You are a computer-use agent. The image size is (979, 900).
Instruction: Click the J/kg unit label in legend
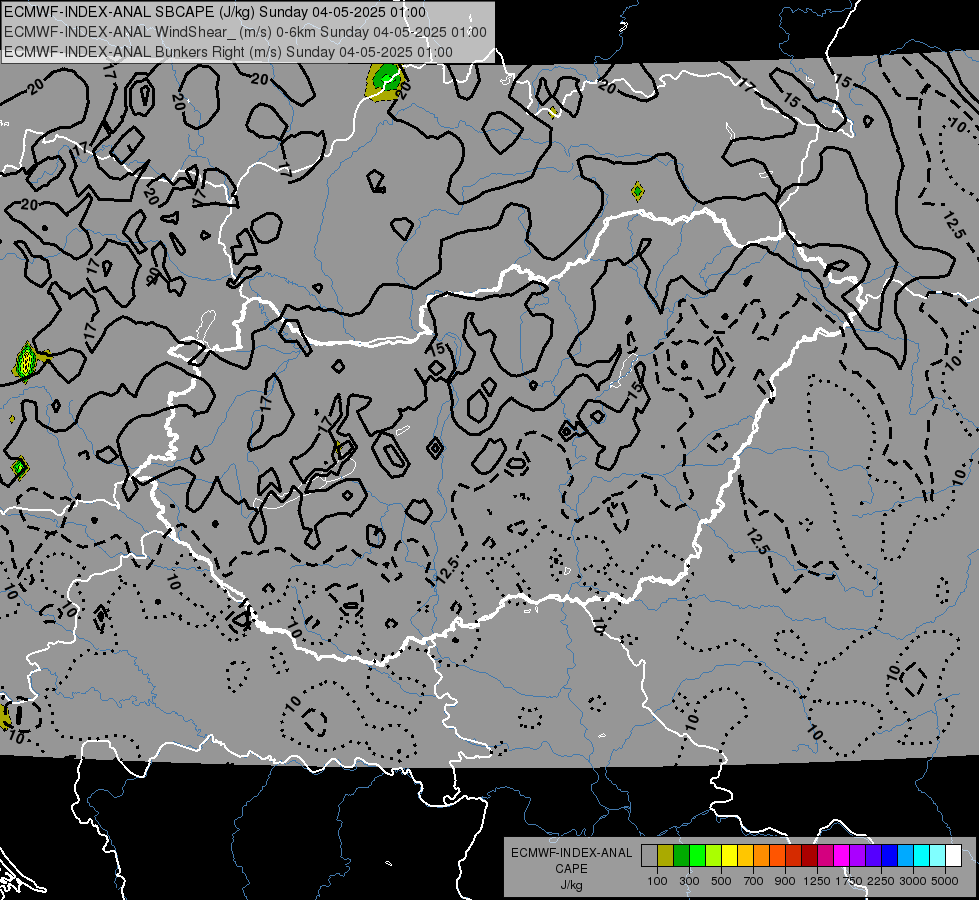571,885
